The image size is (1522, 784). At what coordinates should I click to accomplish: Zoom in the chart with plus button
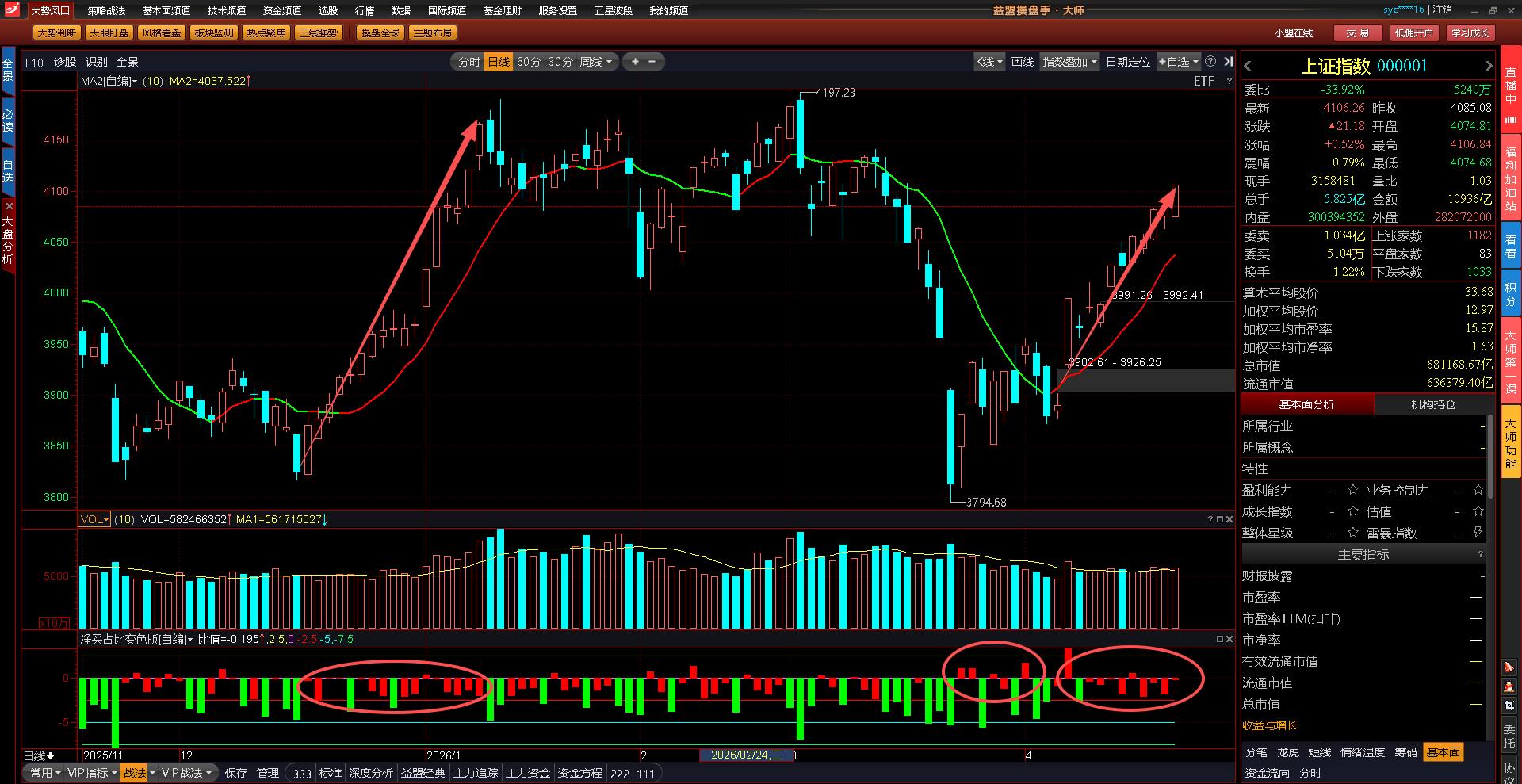tap(635, 62)
